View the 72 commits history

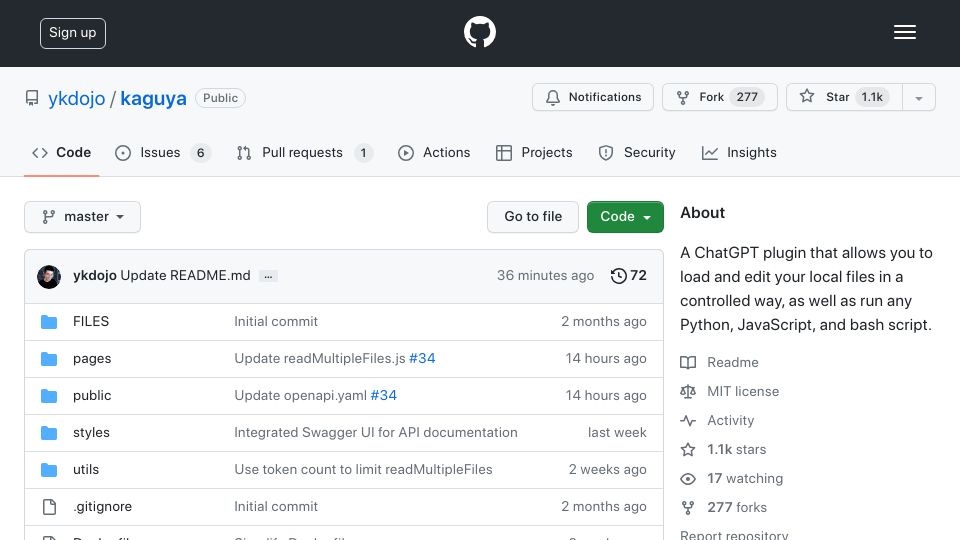[x=628, y=276]
